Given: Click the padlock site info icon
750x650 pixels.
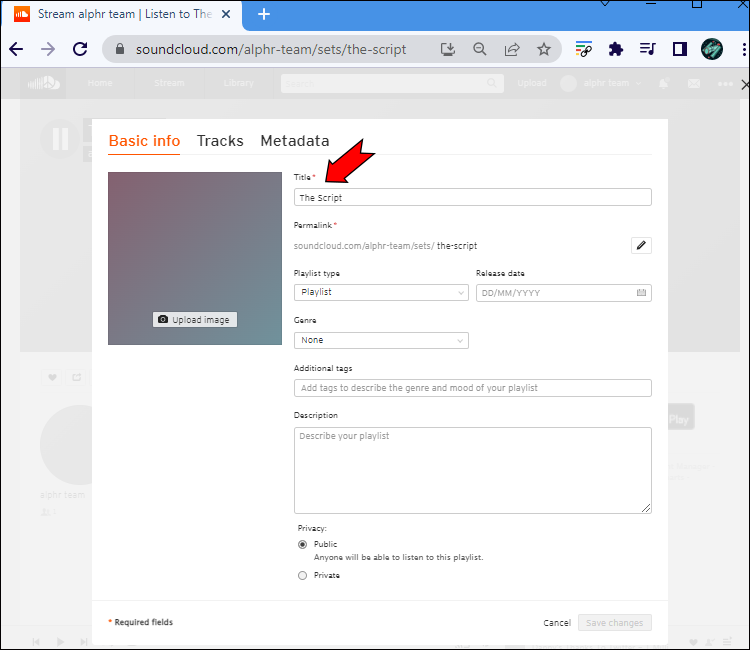Looking at the screenshot, I should point(120,49).
